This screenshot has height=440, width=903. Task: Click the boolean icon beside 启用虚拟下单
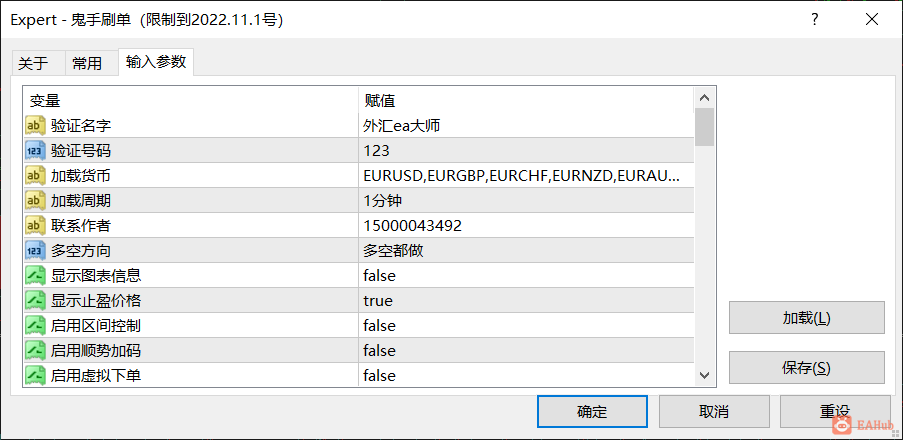(x=35, y=376)
